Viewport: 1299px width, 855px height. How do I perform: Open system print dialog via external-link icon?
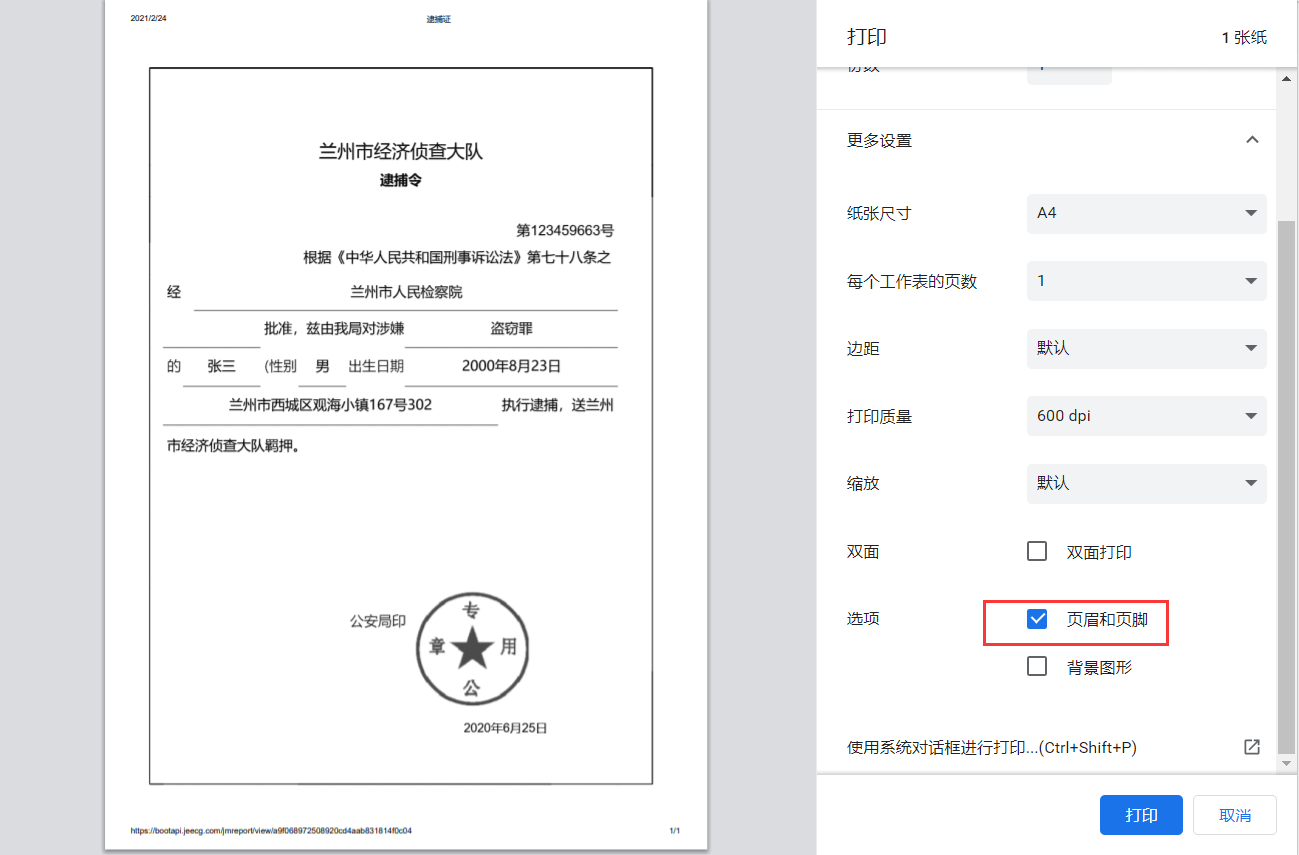click(1252, 746)
